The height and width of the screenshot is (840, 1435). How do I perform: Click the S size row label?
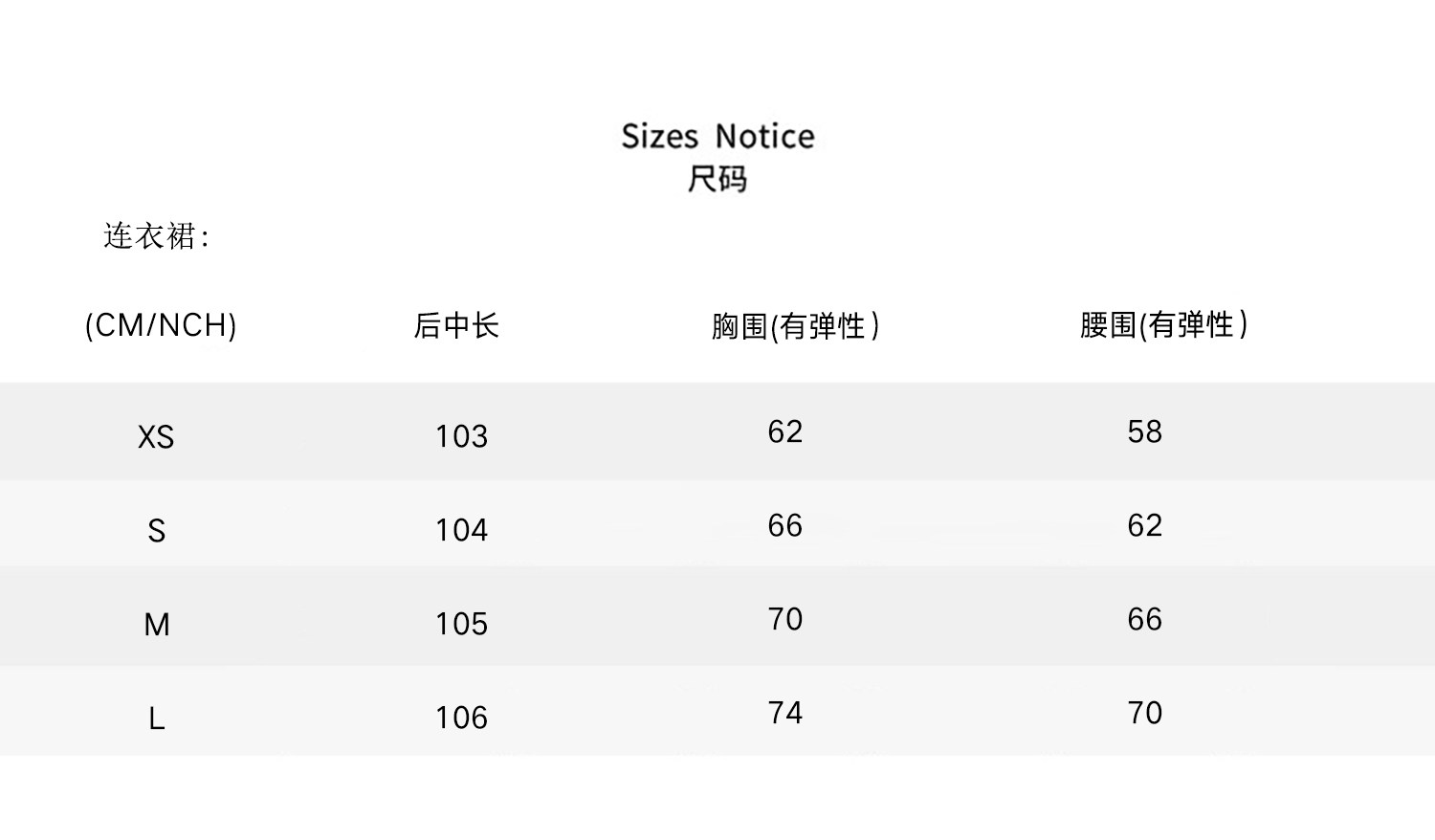pos(157,531)
